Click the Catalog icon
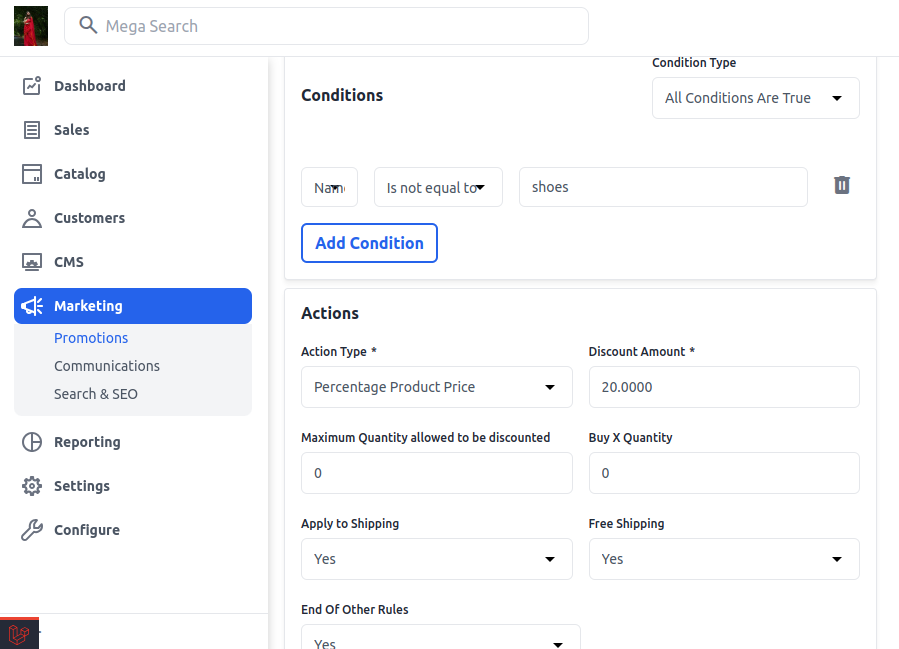 pyautogui.click(x=32, y=174)
